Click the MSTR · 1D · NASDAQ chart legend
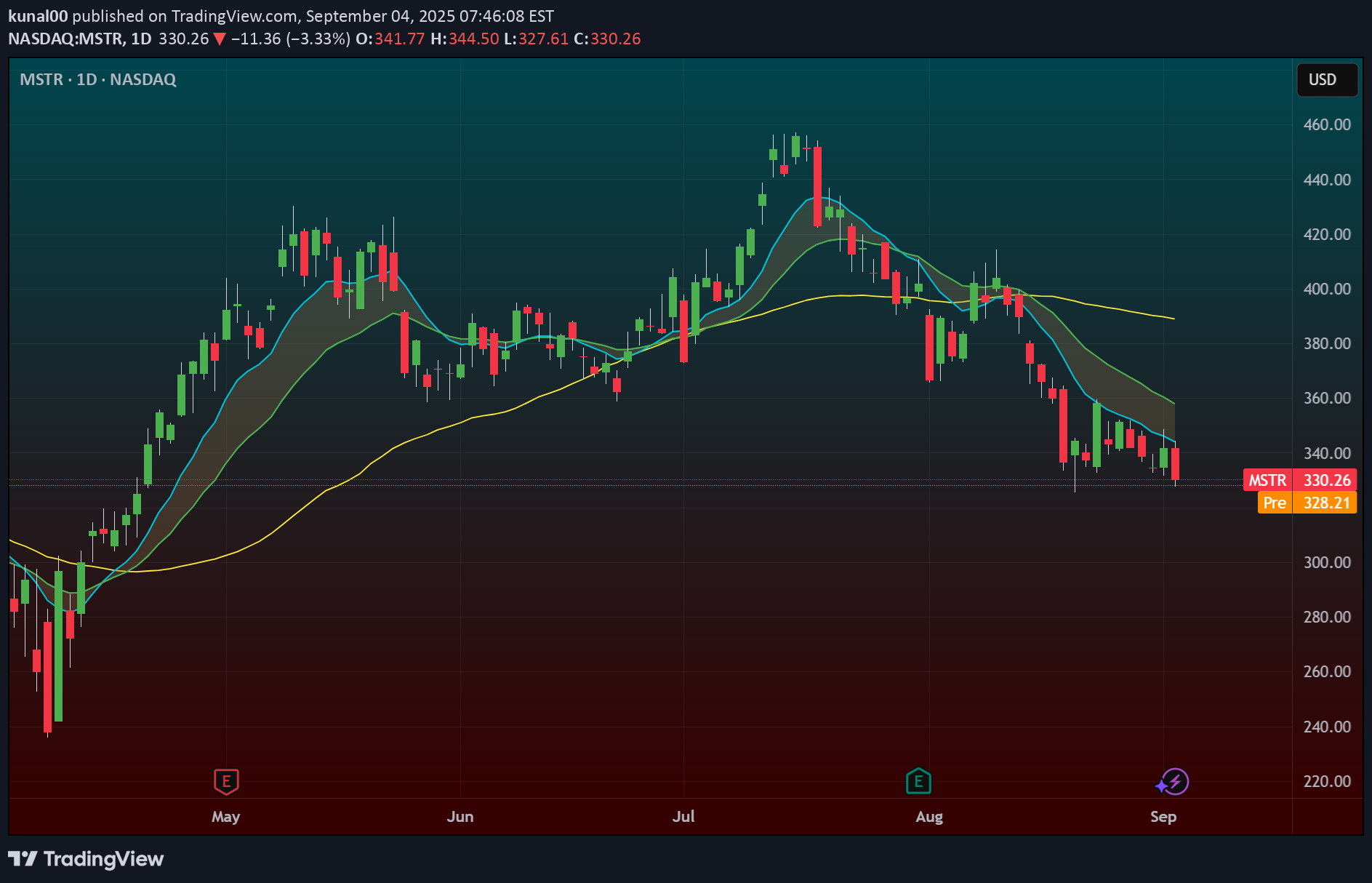This screenshot has height=883, width=1372. pos(98,80)
